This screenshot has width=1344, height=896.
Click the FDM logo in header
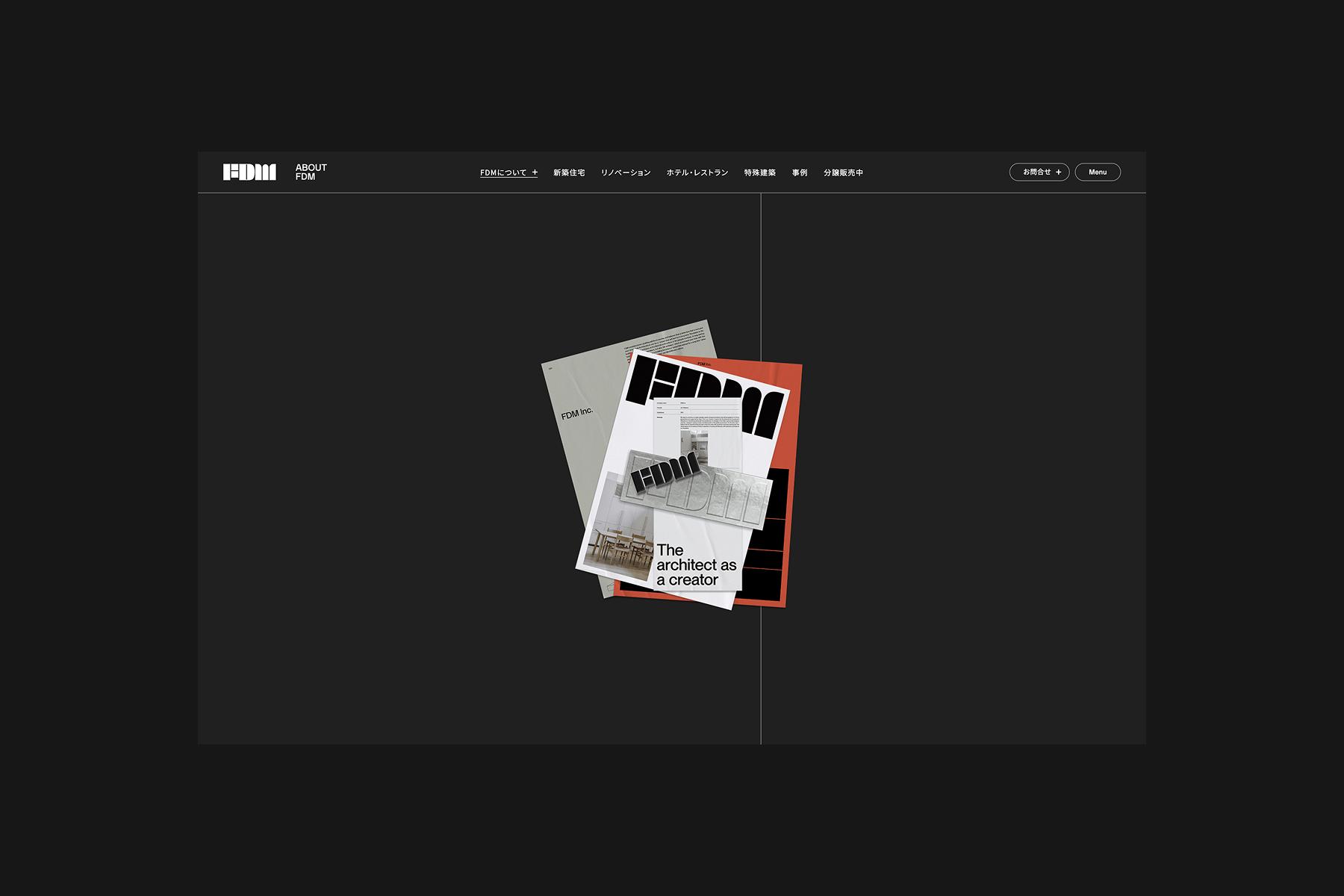pyautogui.click(x=249, y=172)
